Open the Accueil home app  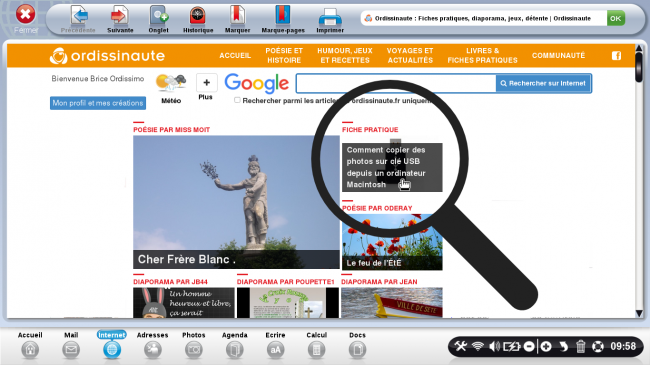pos(30,345)
